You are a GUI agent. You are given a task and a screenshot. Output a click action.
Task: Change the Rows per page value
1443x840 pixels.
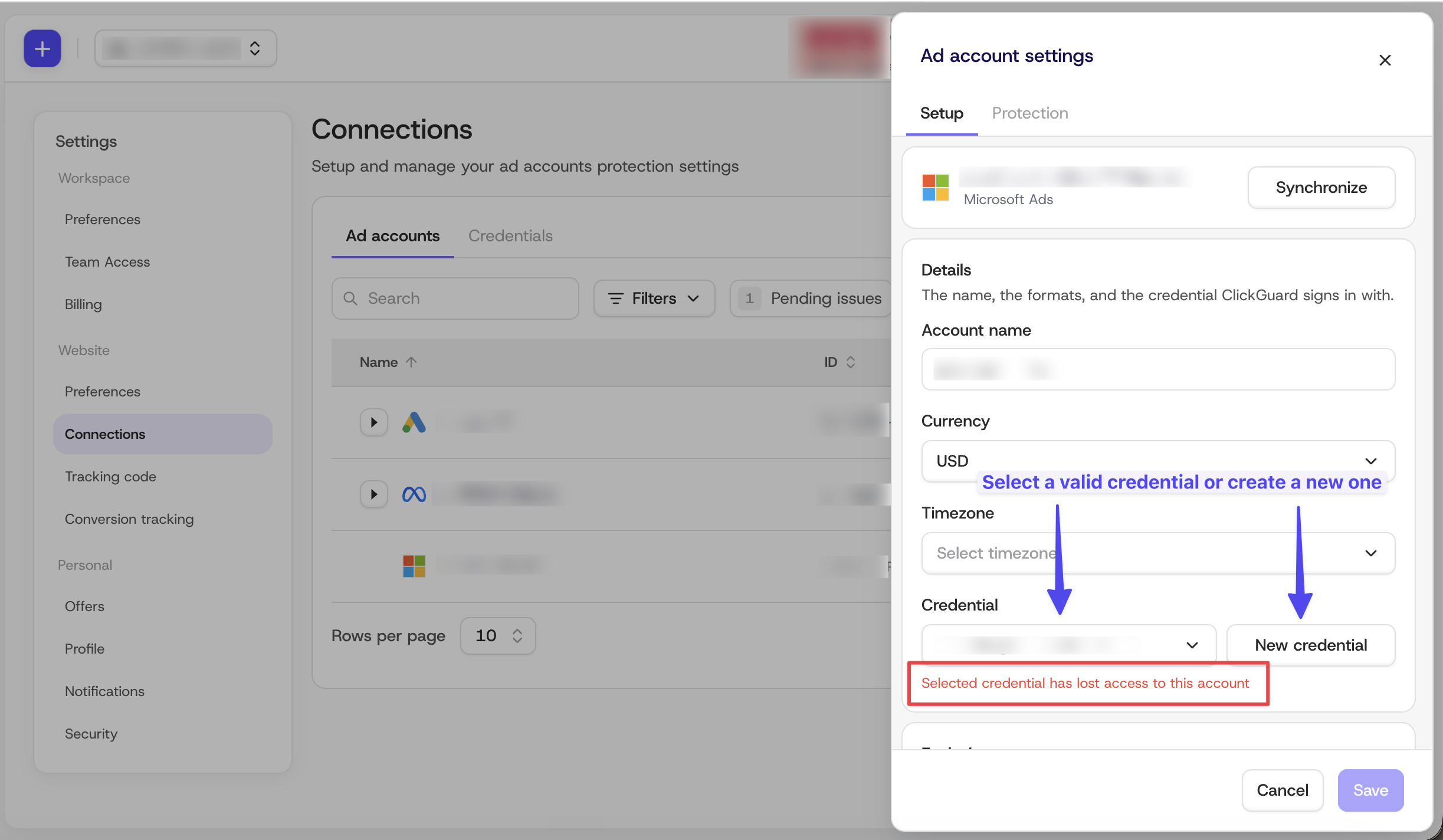[497, 636]
